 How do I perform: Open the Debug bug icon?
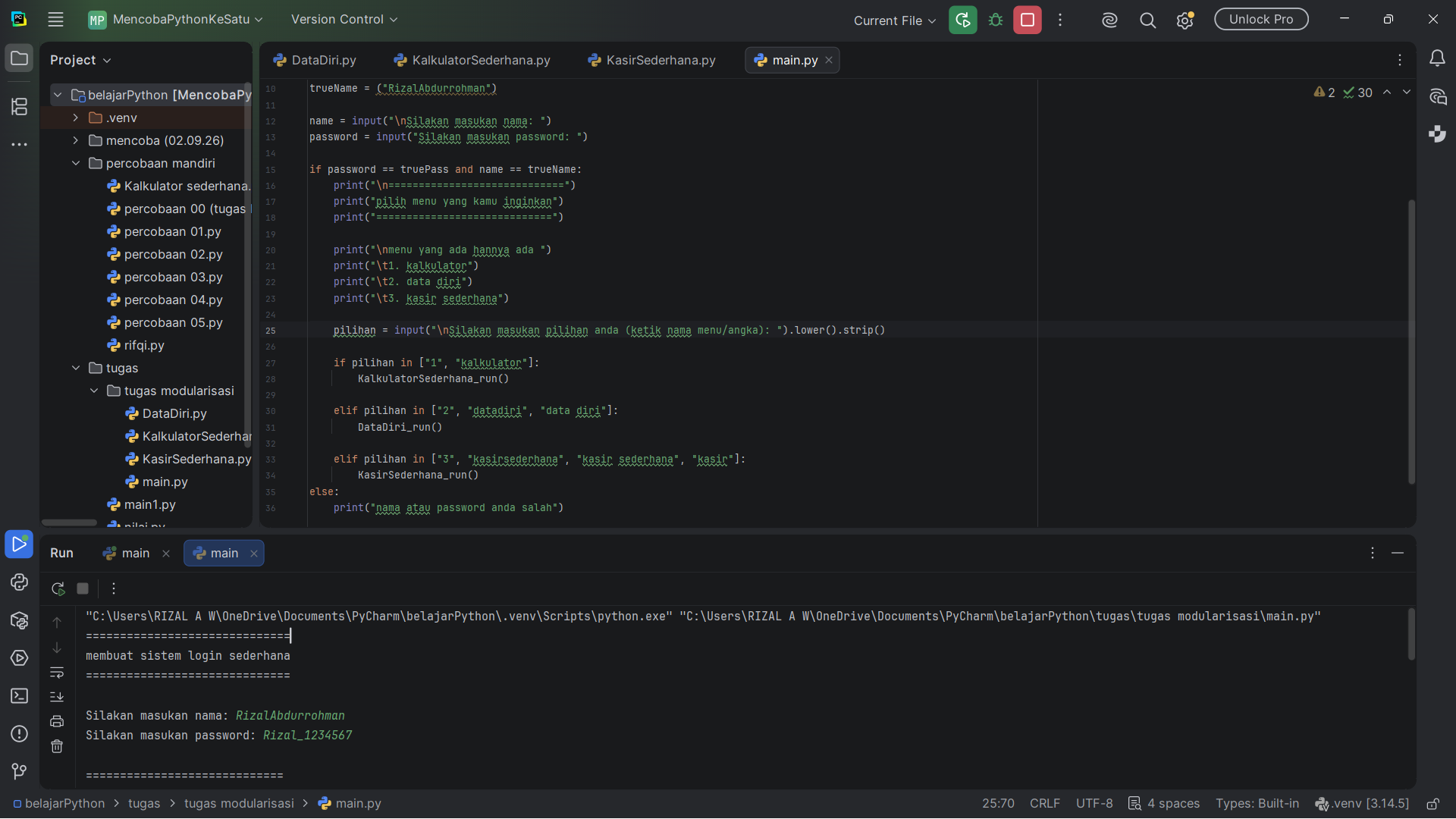click(x=996, y=20)
